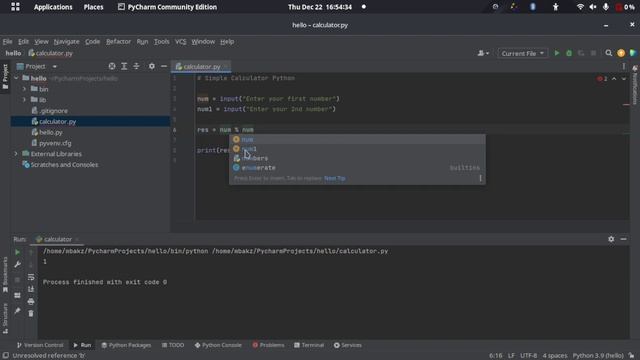
Task: Open GNOME Places menu
Action: pyautogui.click(x=93, y=7)
